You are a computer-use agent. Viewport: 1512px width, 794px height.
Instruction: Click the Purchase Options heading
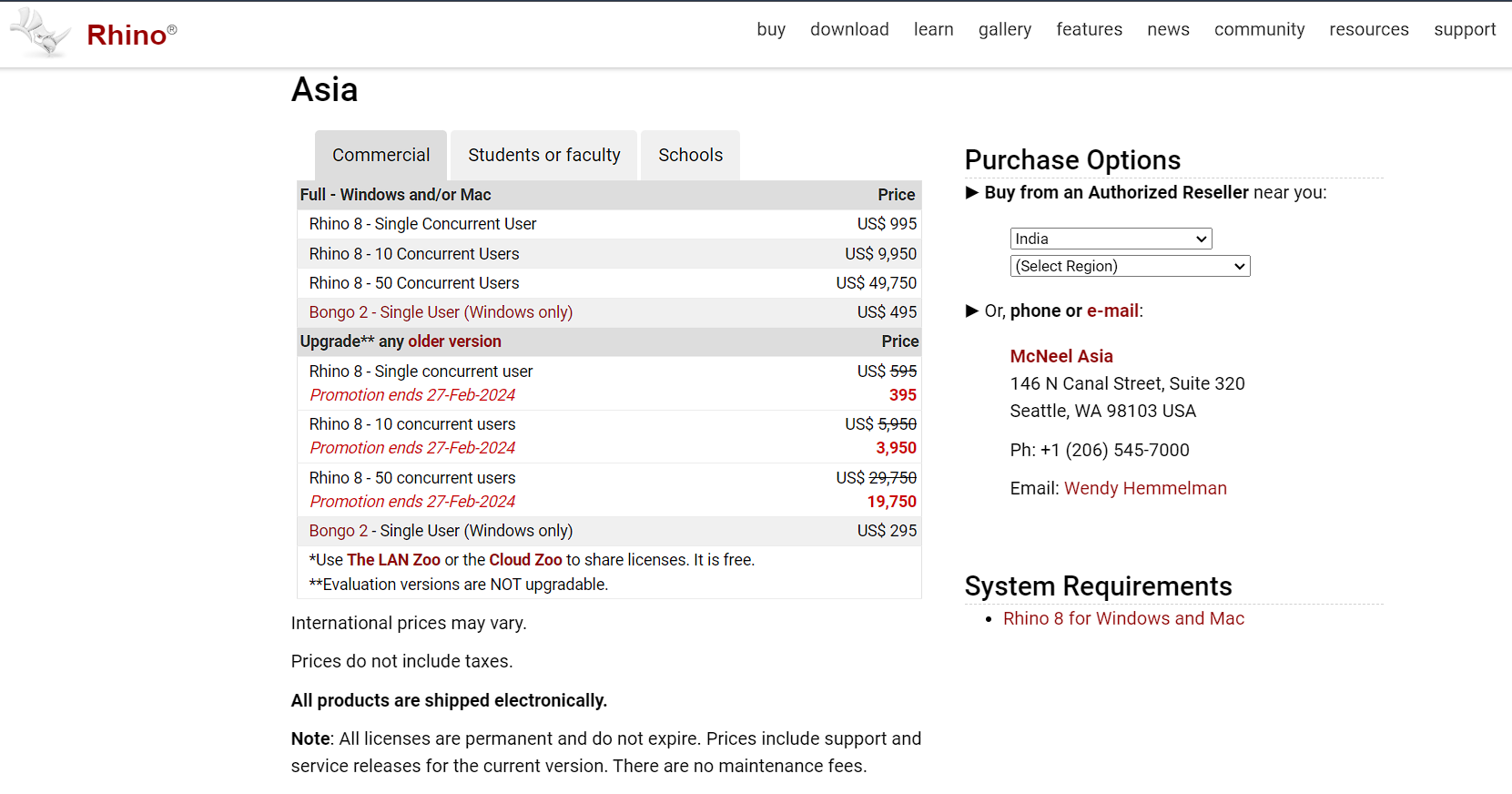(x=1072, y=160)
